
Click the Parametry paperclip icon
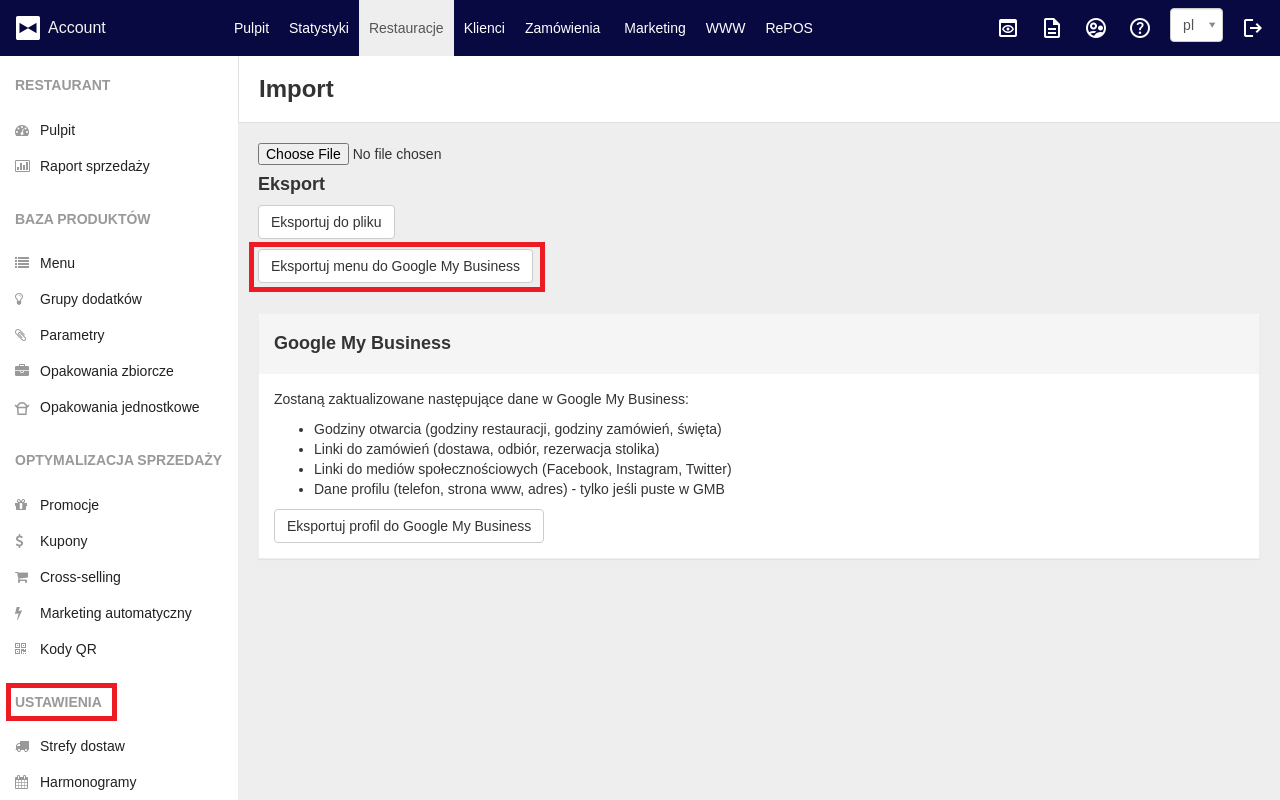pos(20,334)
